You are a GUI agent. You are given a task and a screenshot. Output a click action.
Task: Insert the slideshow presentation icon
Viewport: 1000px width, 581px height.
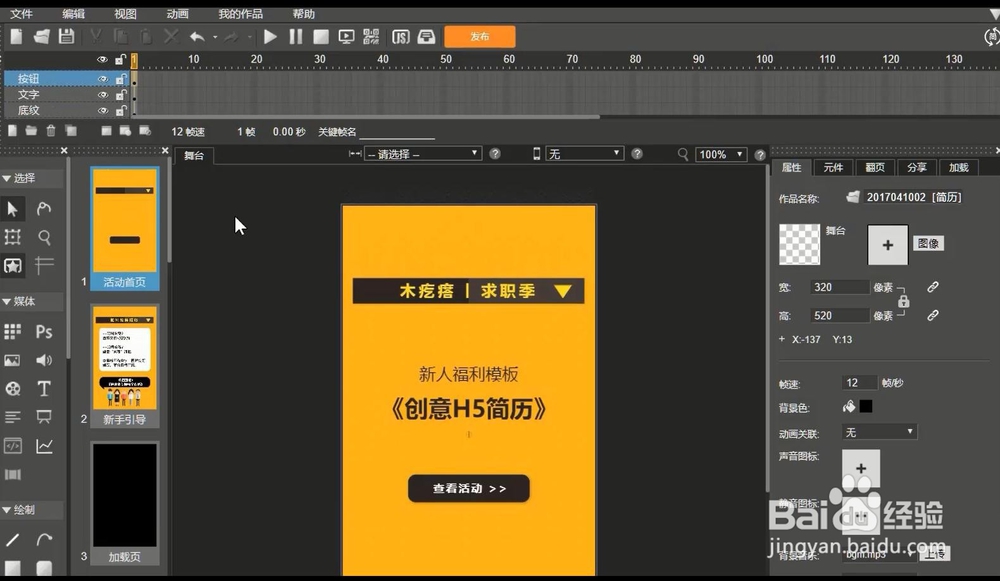(x=44, y=417)
